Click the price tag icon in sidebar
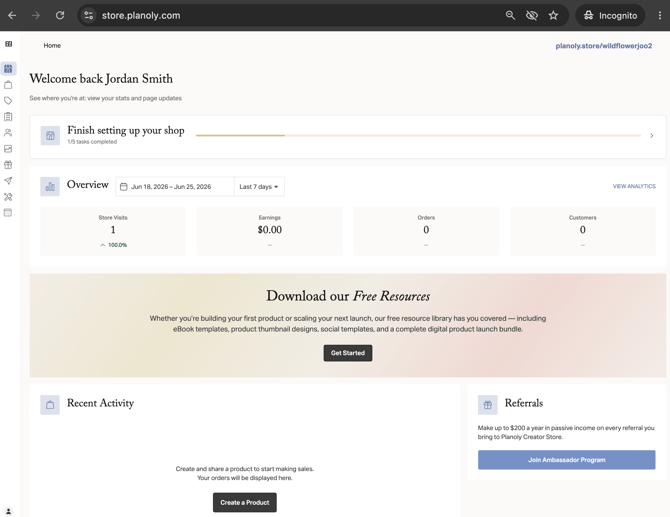This screenshot has height=517, width=670. [8, 101]
